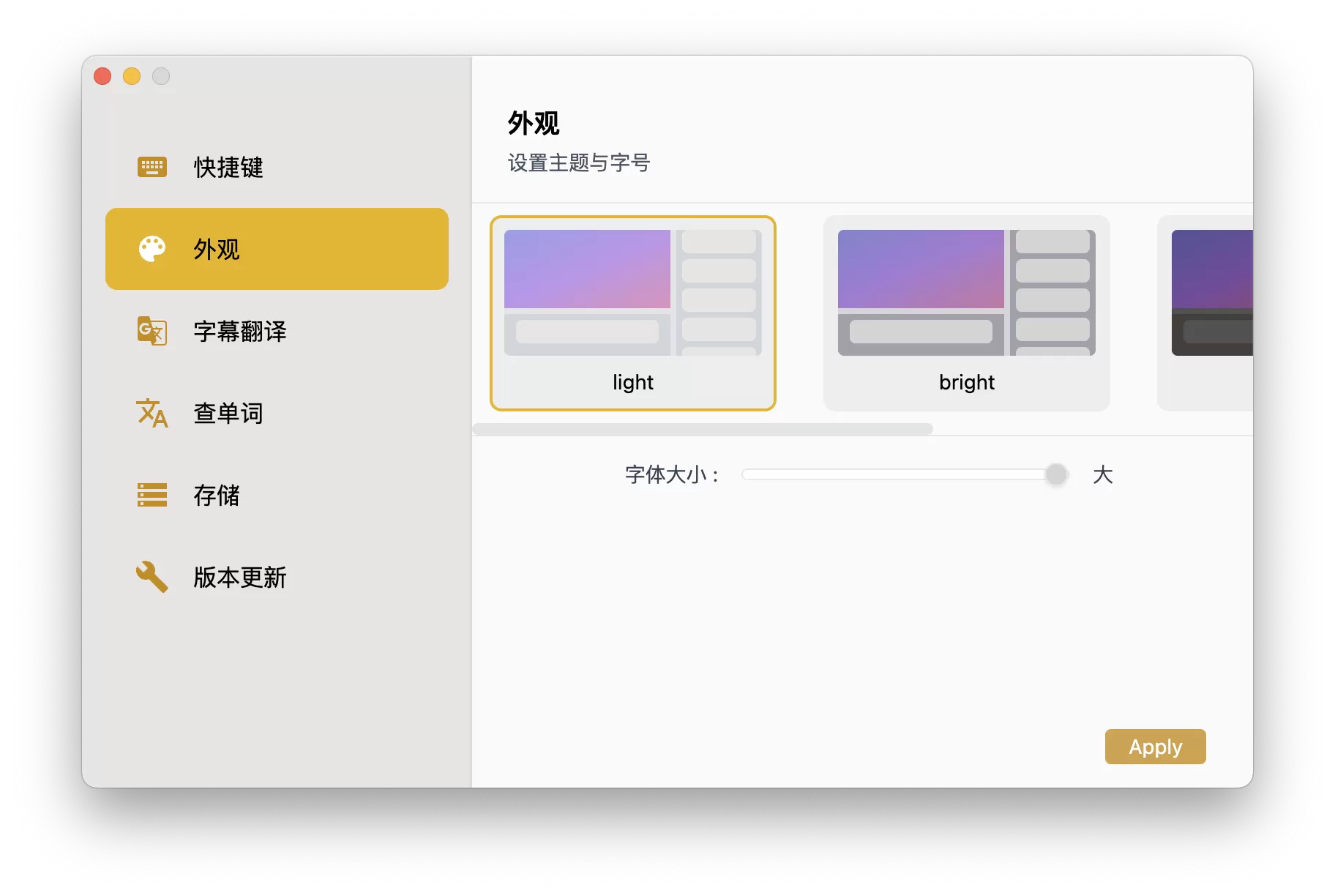Click the font size slider handle

click(1056, 474)
